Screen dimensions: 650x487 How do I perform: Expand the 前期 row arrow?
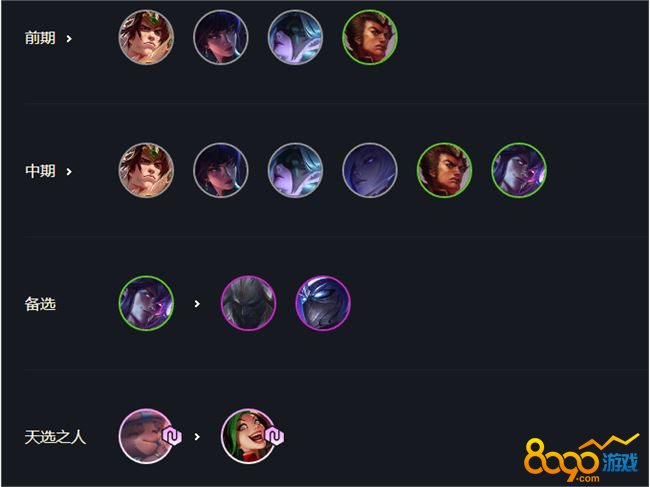(x=69, y=39)
